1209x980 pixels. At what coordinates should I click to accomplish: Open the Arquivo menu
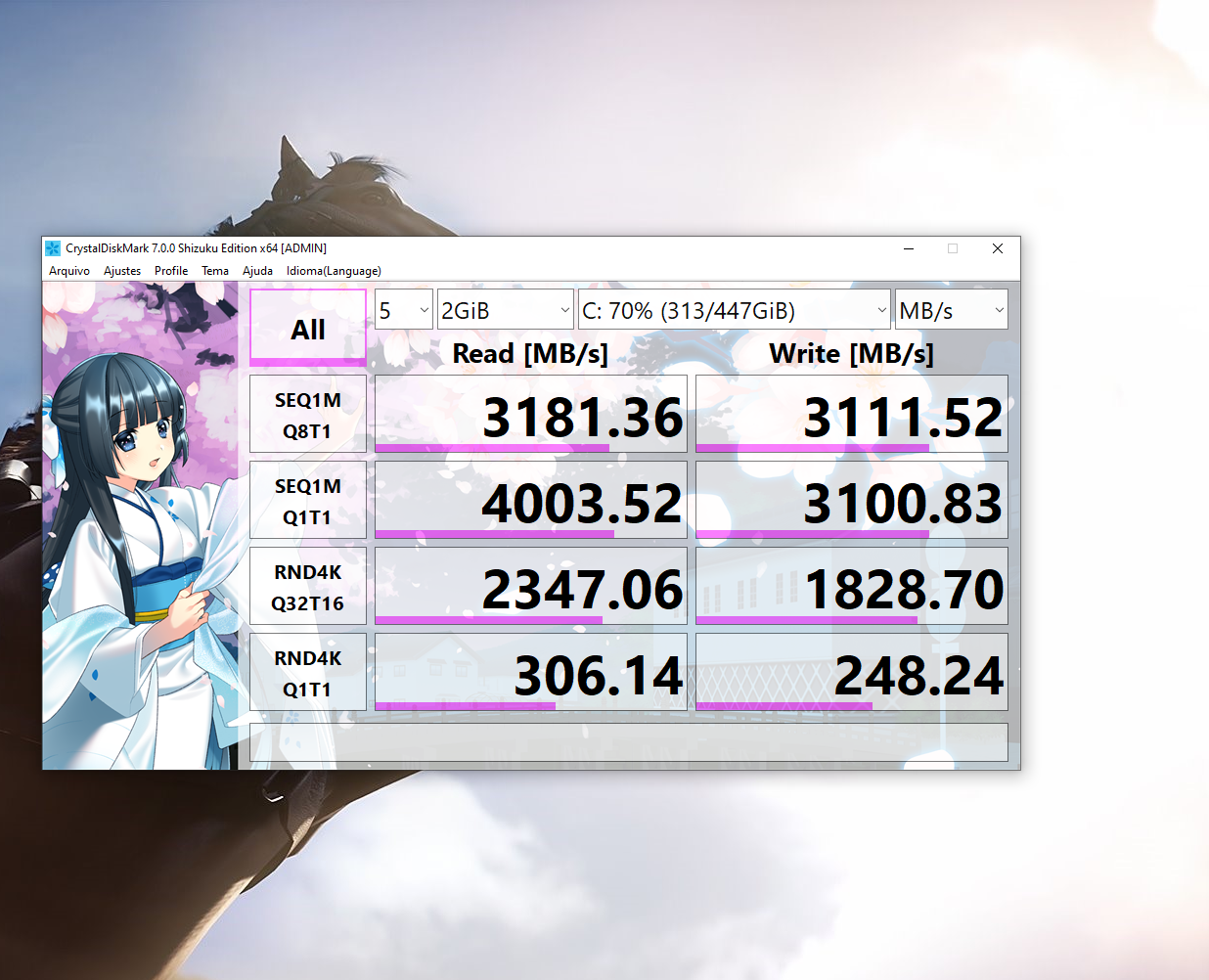tap(69, 271)
